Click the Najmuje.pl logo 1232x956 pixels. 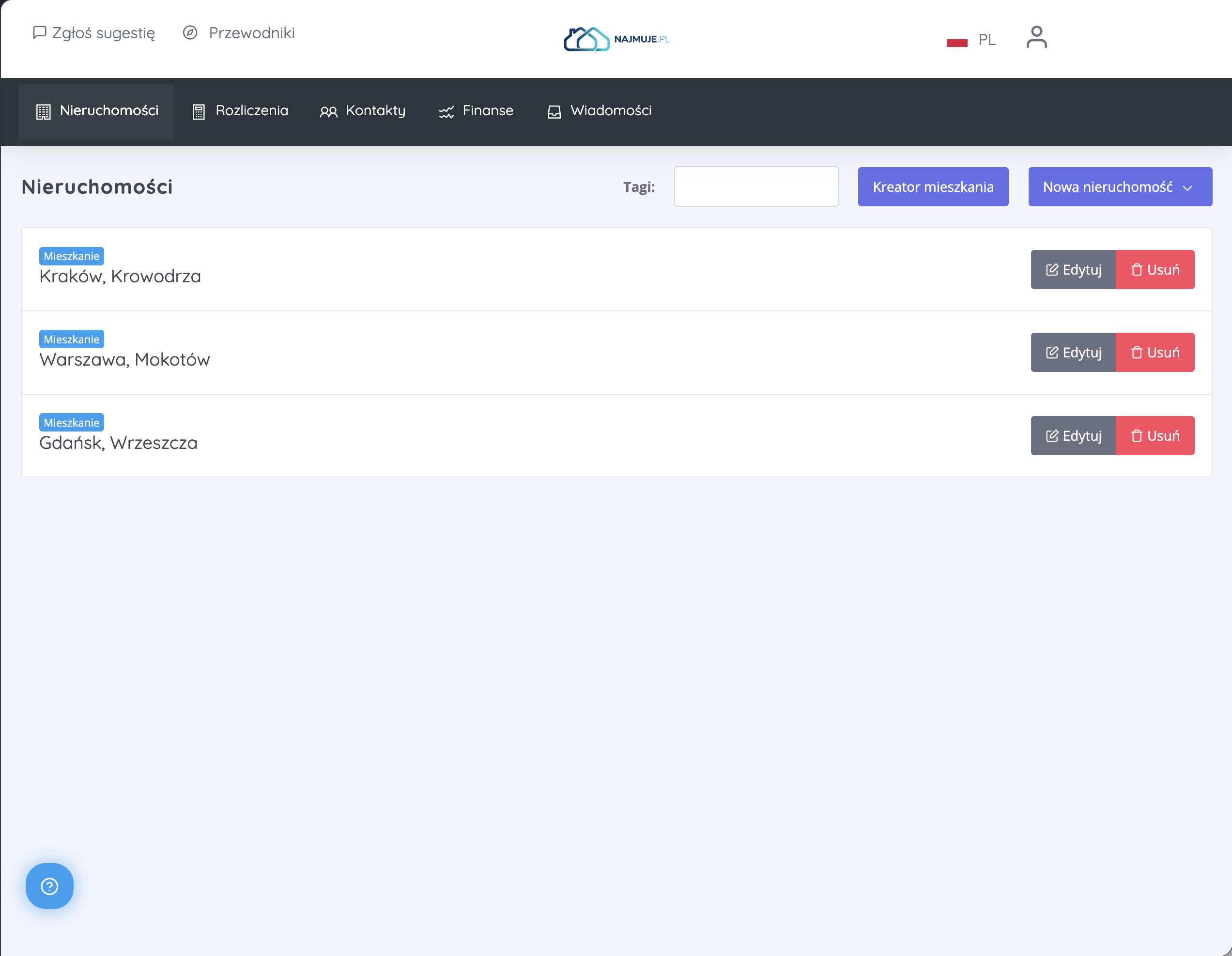(x=616, y=39)
